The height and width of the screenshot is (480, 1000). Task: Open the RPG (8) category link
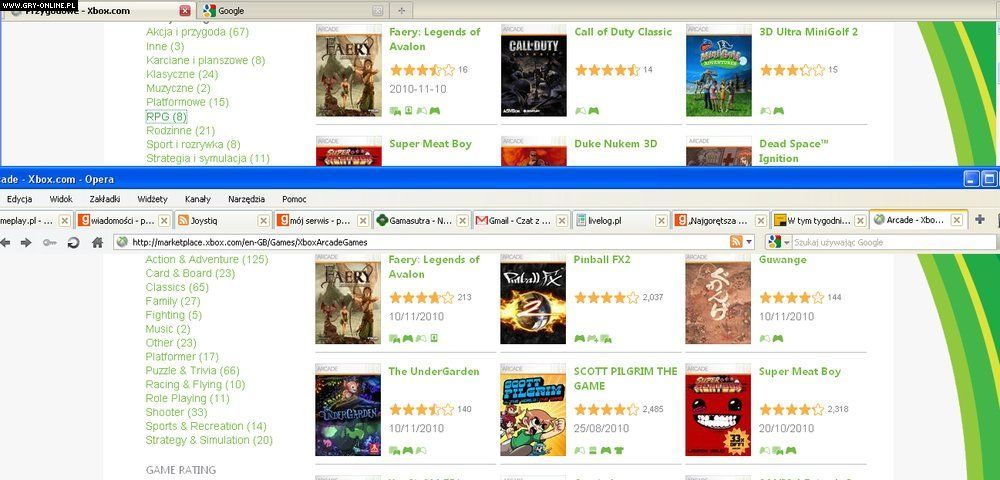pyautogui.click(x=166, y=116)
